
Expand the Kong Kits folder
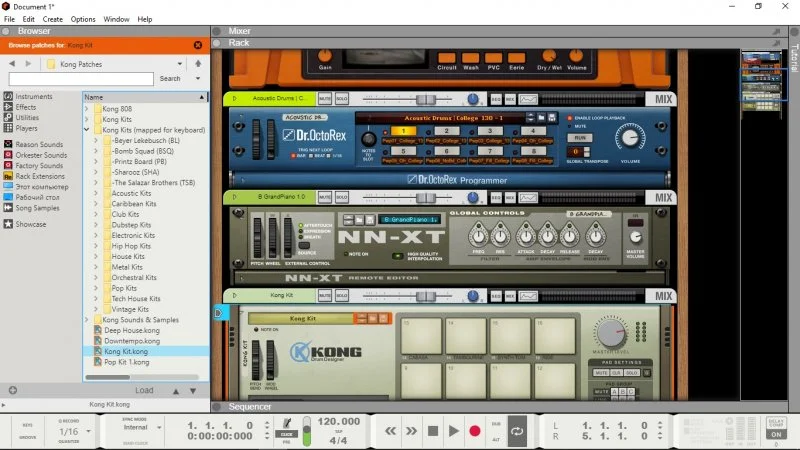point(87,119)
